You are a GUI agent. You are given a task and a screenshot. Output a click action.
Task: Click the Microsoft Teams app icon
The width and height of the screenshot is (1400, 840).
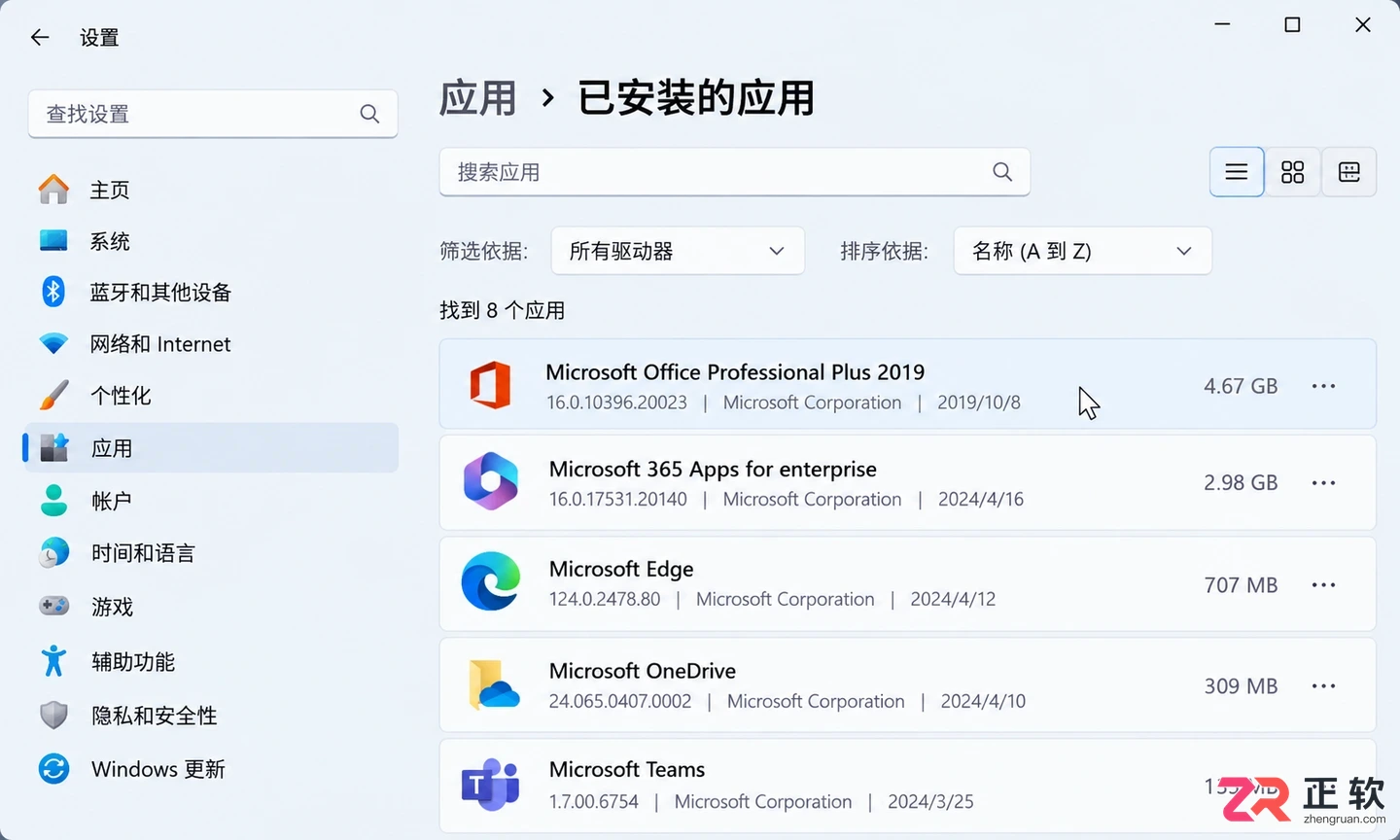point(491,784)
